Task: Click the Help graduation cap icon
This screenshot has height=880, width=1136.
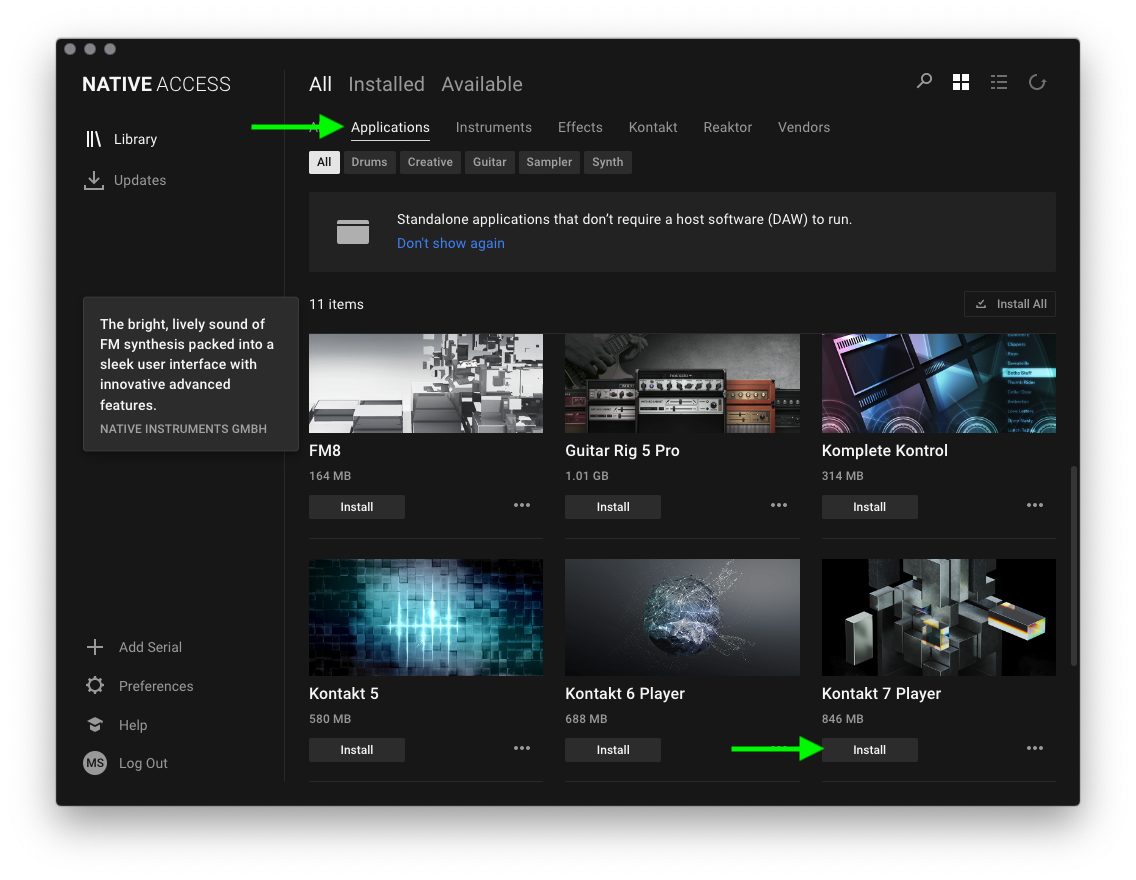Action: click(95, 724)
